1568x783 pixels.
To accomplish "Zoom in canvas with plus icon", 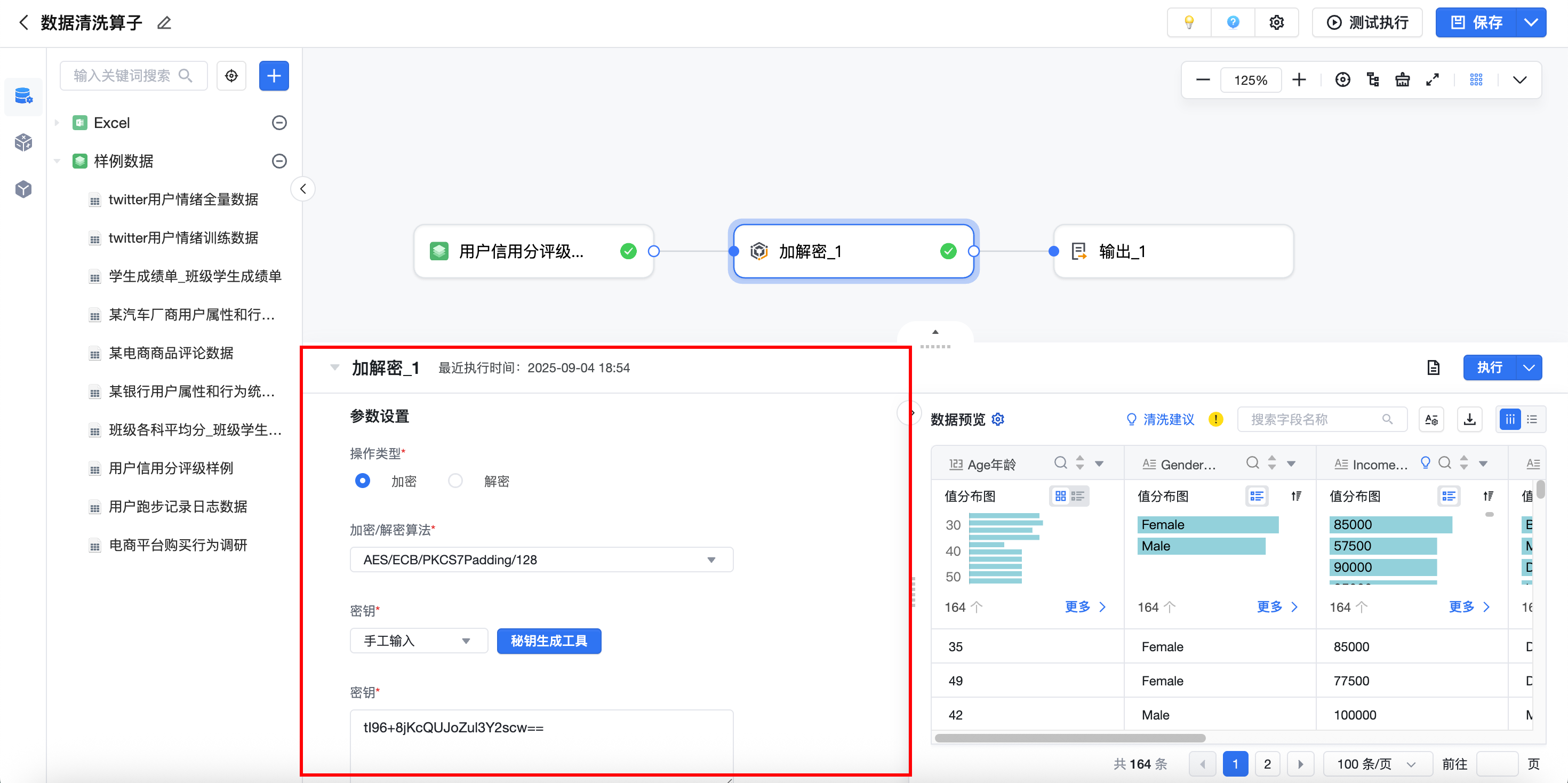I will [1299, 80].
